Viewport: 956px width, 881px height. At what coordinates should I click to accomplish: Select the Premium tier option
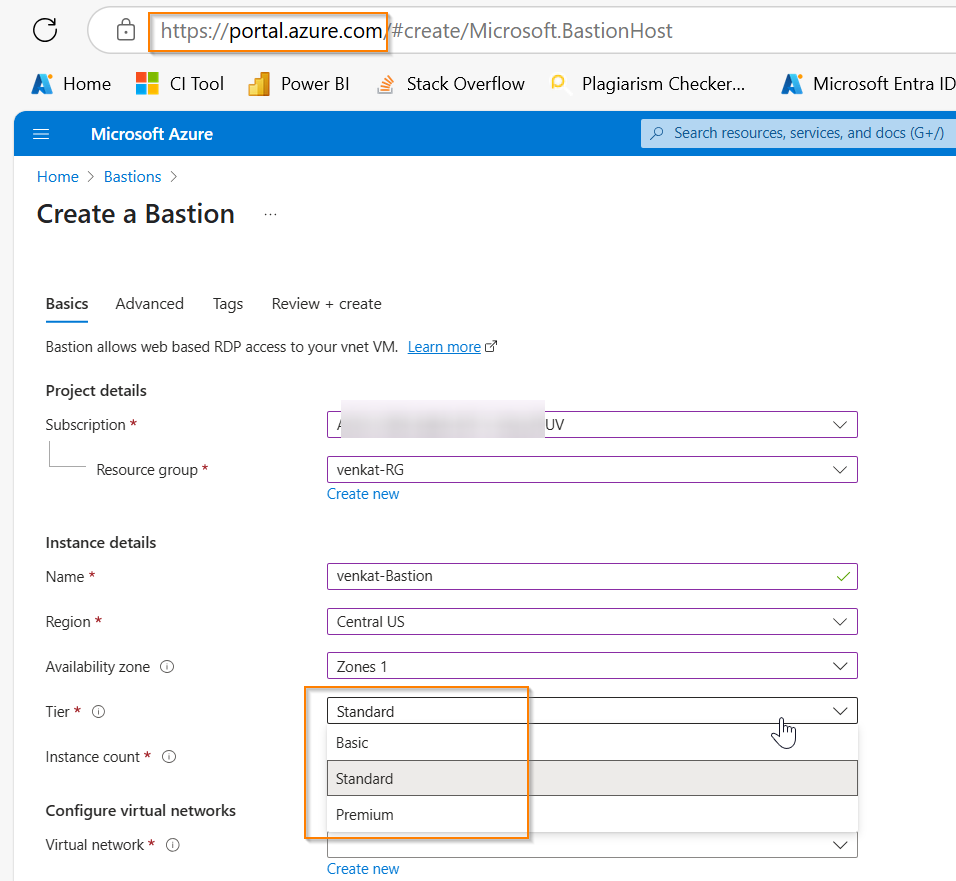[x=592, y=814]
